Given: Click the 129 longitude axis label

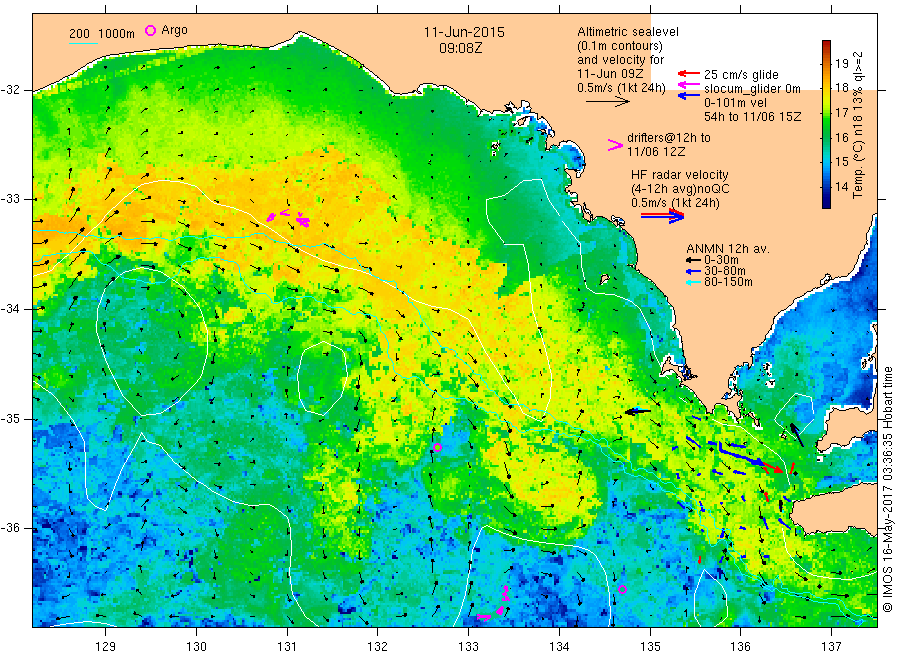Looking at the screenshot, I should [x=106, y=647].
